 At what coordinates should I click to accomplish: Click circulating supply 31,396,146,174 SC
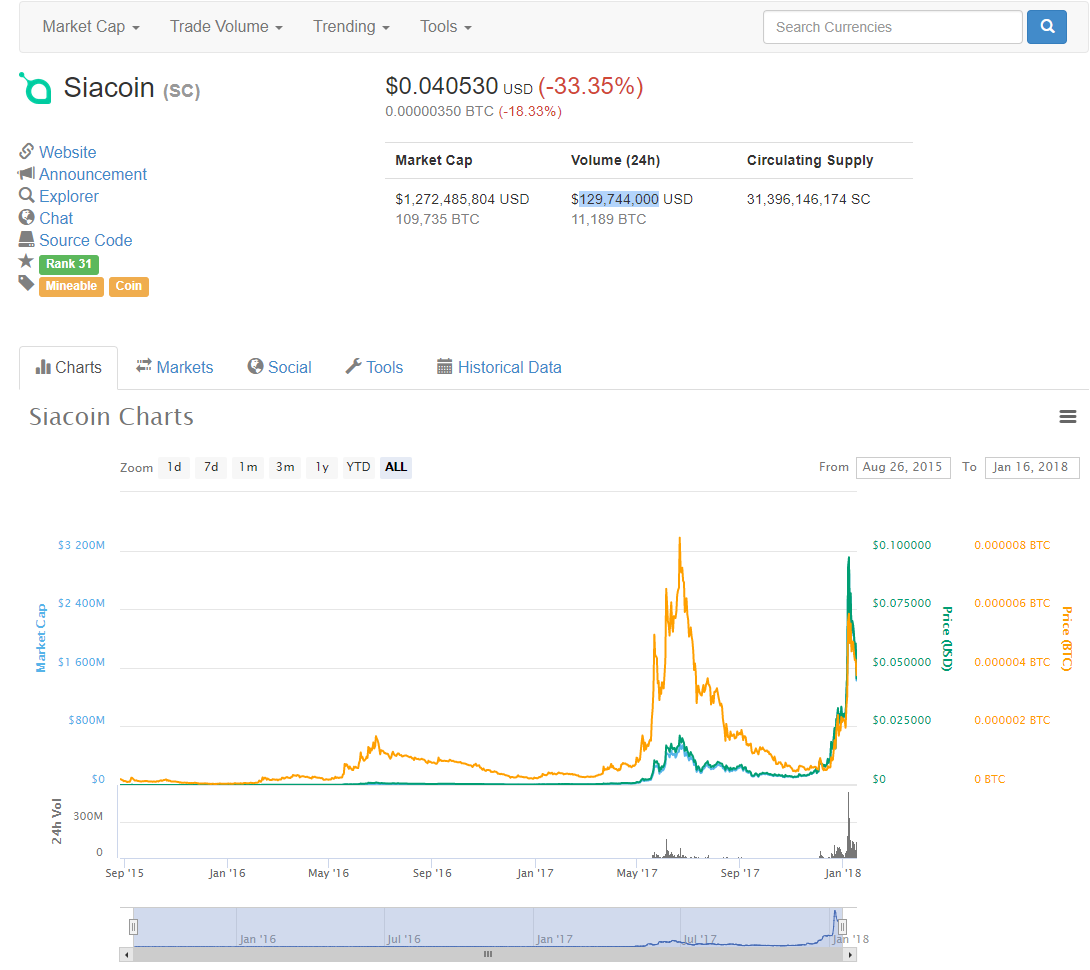(808, 200)
